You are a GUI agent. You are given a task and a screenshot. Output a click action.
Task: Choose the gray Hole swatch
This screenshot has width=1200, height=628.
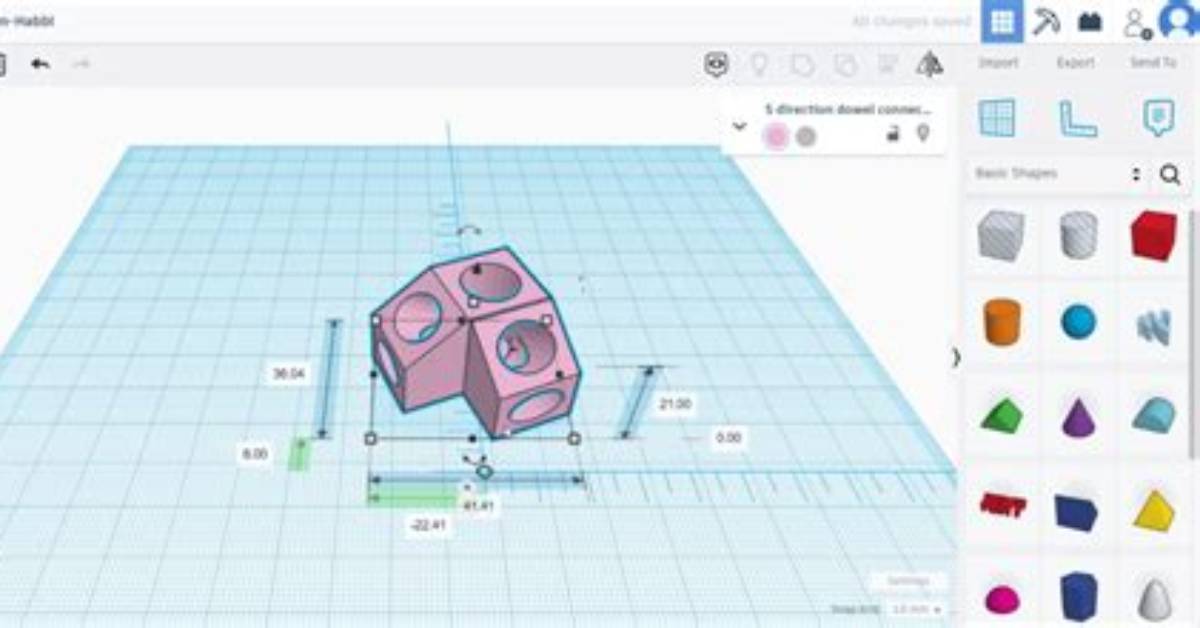[x=806, y=137]
